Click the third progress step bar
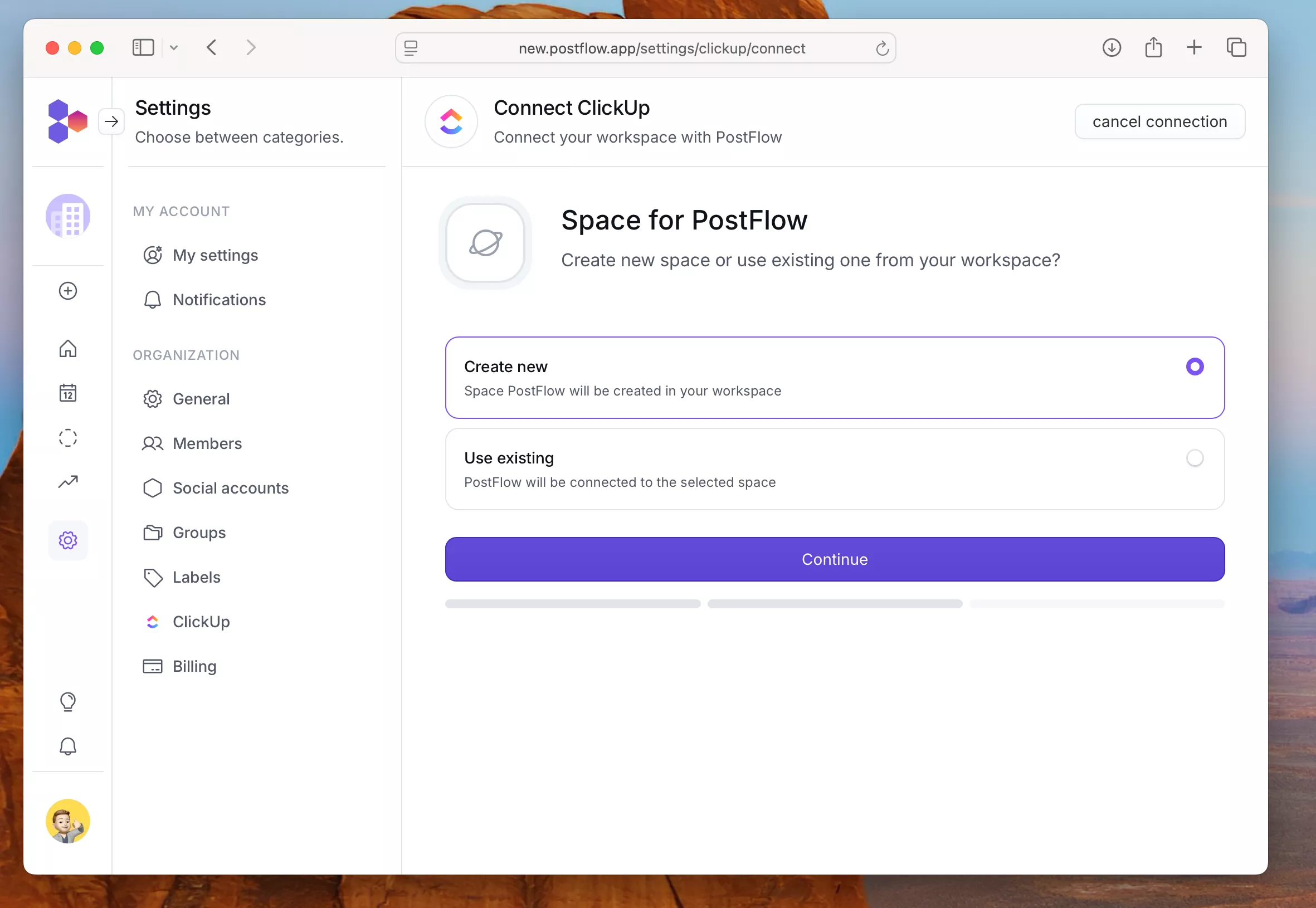The width and height of the screenshot is (1316, 908). pos(1097,604)
